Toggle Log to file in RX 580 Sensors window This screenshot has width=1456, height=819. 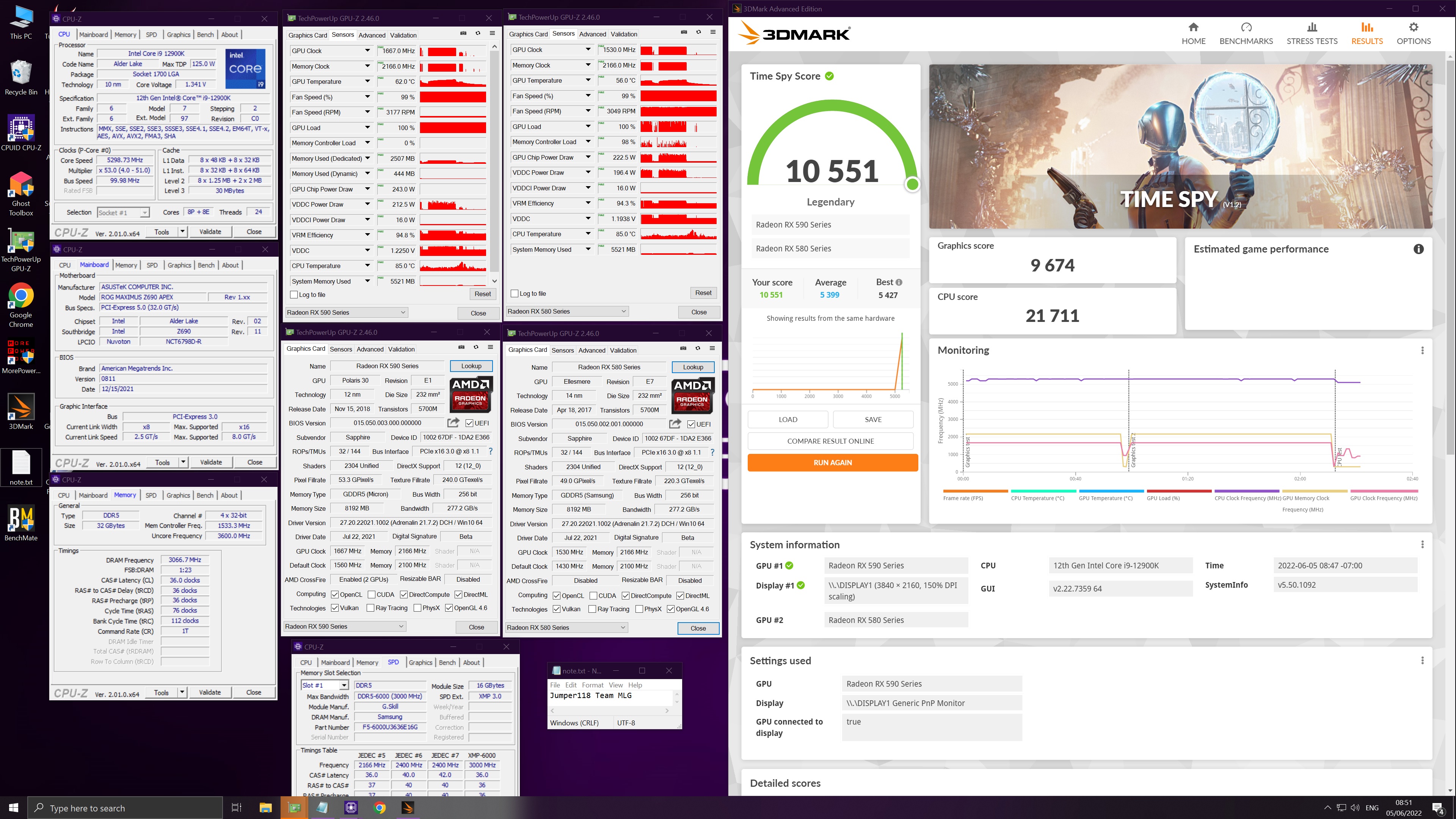[x=515, y=293]
